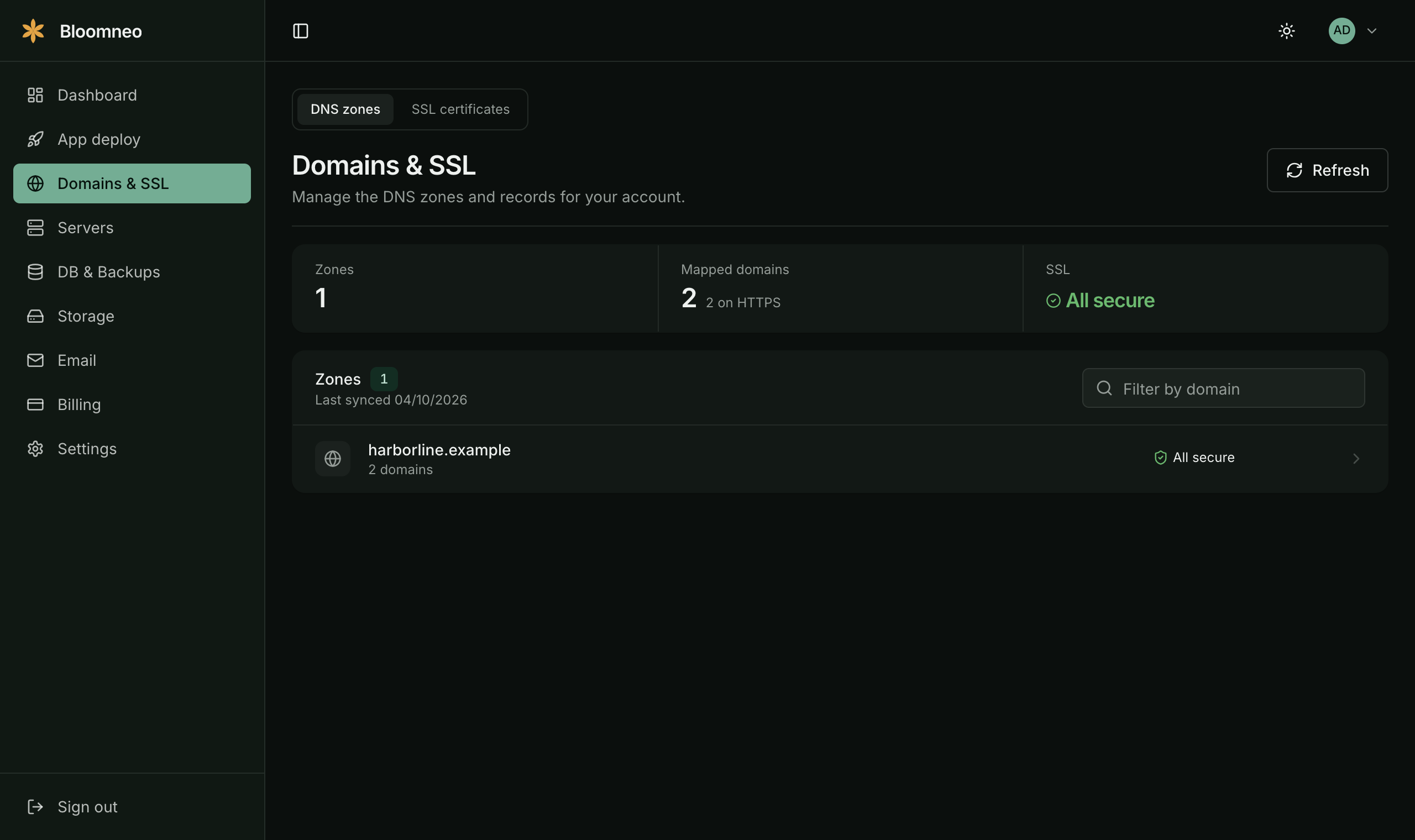Click the Servers rack icon
Image resolution: width=1415 pixels, height=840 pixels.
pos(35,228)
